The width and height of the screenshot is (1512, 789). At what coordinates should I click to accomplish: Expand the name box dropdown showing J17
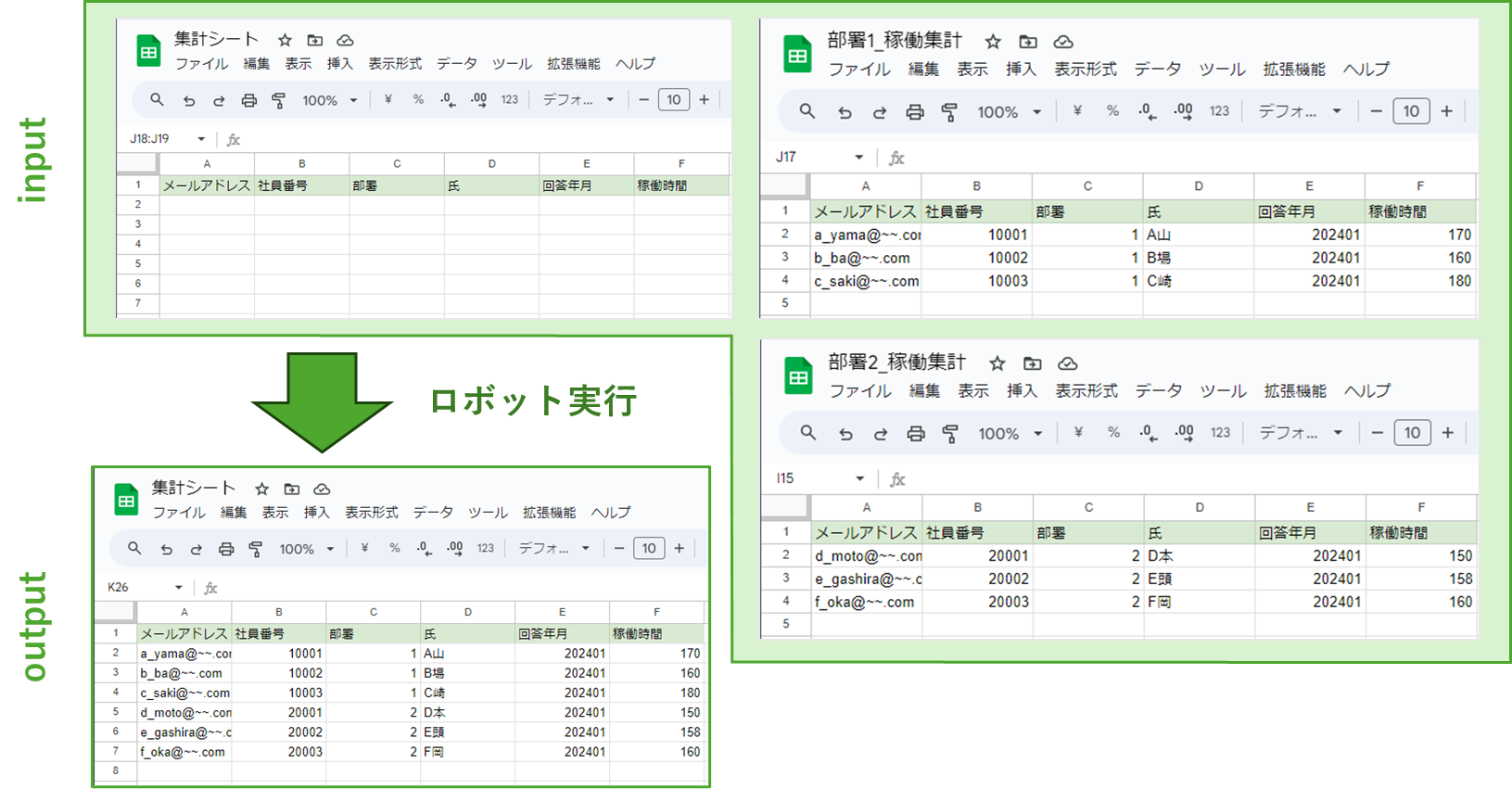tap(858, 158)
